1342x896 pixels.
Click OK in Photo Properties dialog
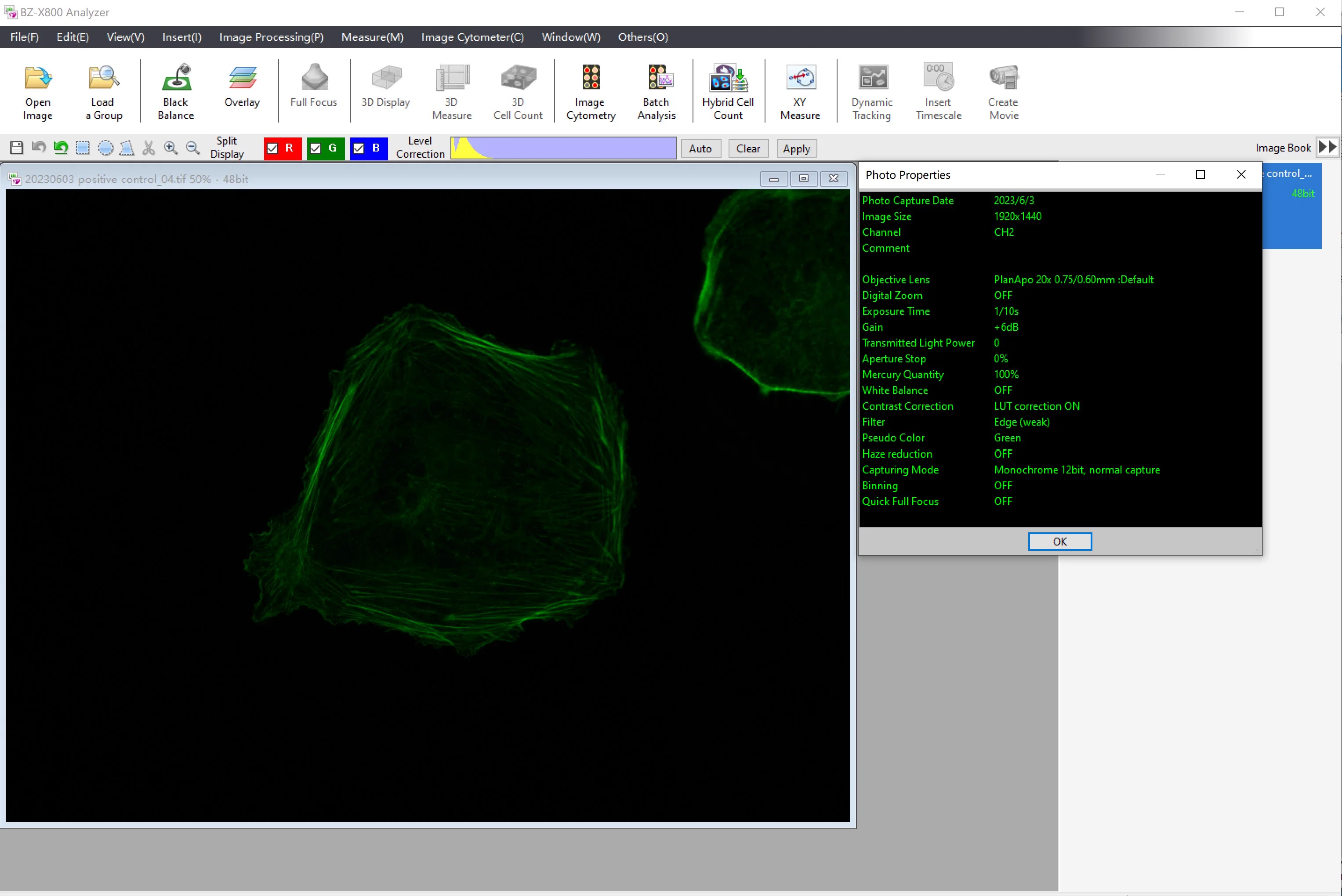click(1059, 541)
